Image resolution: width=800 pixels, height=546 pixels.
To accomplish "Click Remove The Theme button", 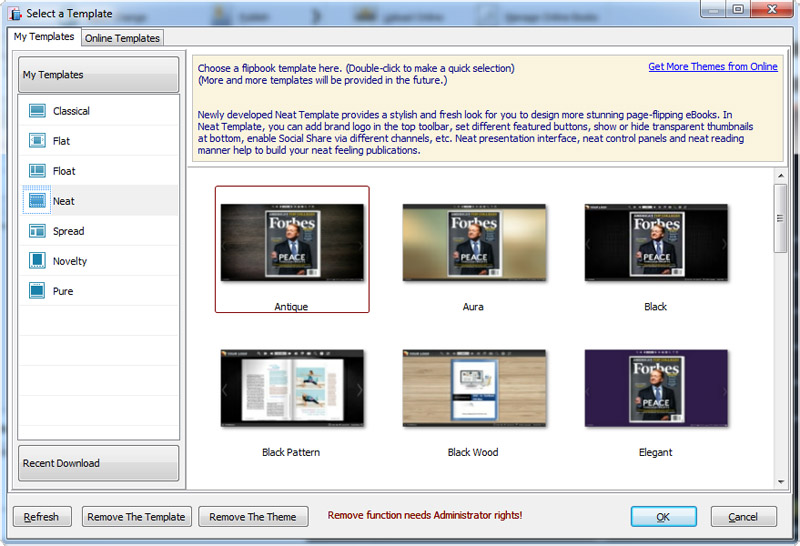I will click(253, 517).
